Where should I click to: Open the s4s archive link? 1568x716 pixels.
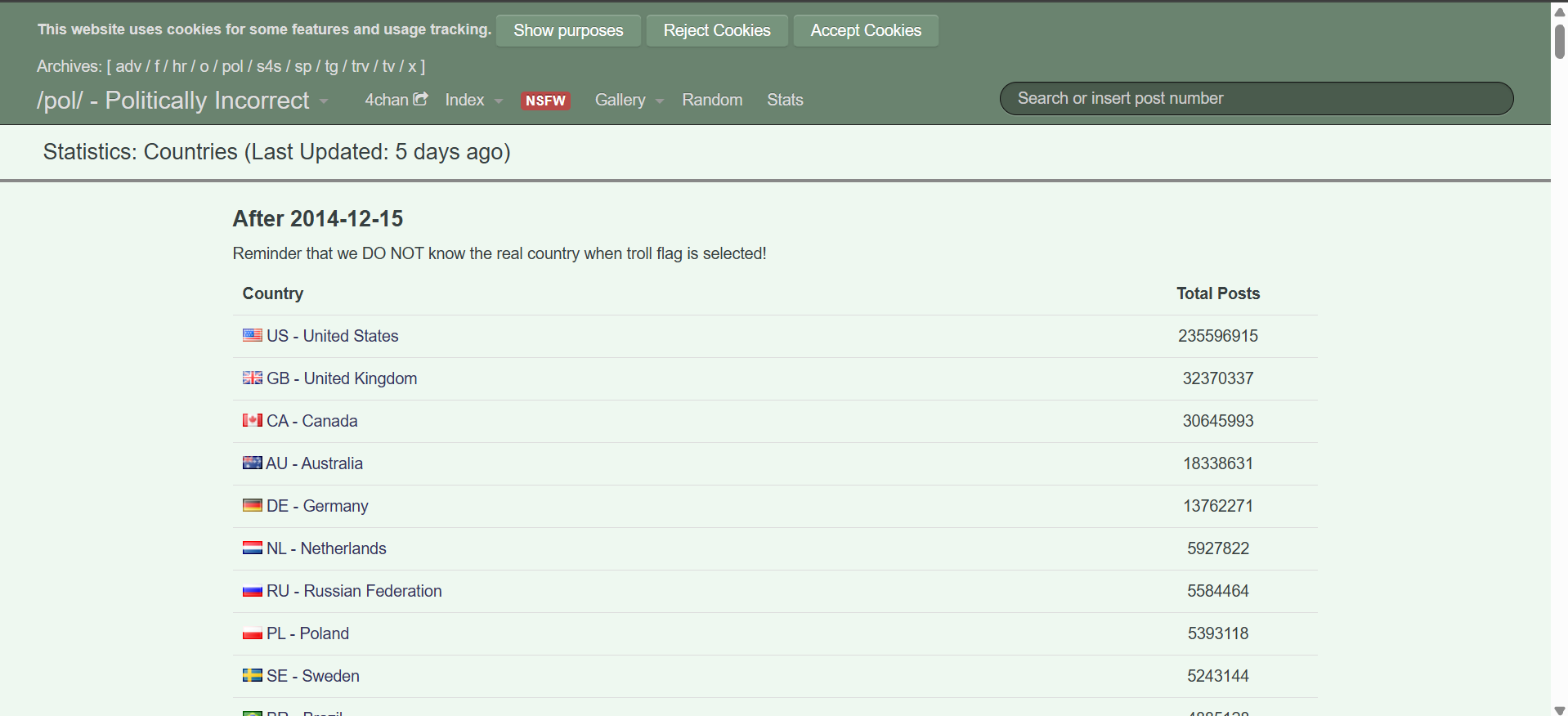click(x=269, y=66)
